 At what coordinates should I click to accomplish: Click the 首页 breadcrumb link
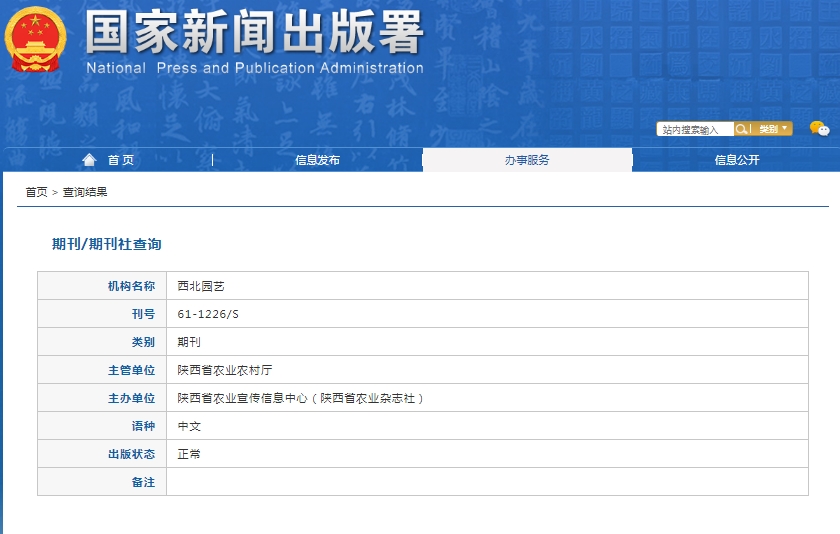click(36, 192)
